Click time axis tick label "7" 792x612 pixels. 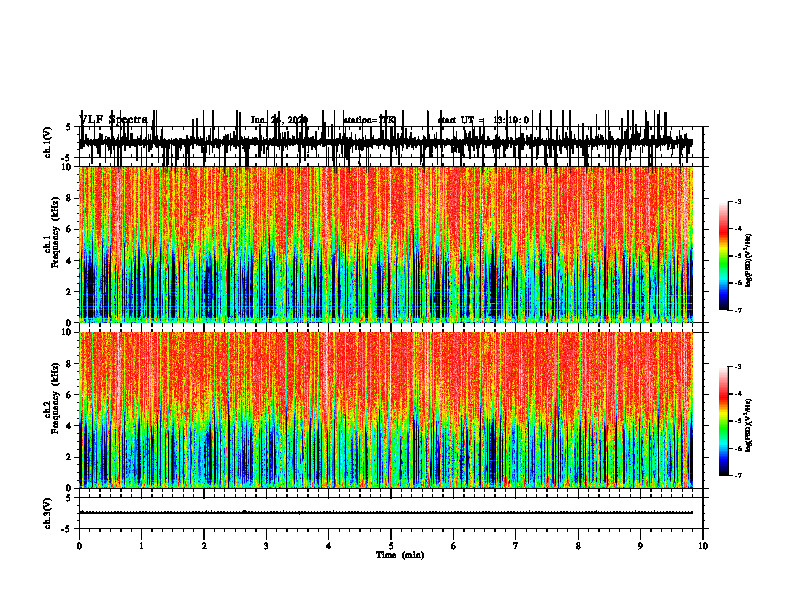(516, 546)
